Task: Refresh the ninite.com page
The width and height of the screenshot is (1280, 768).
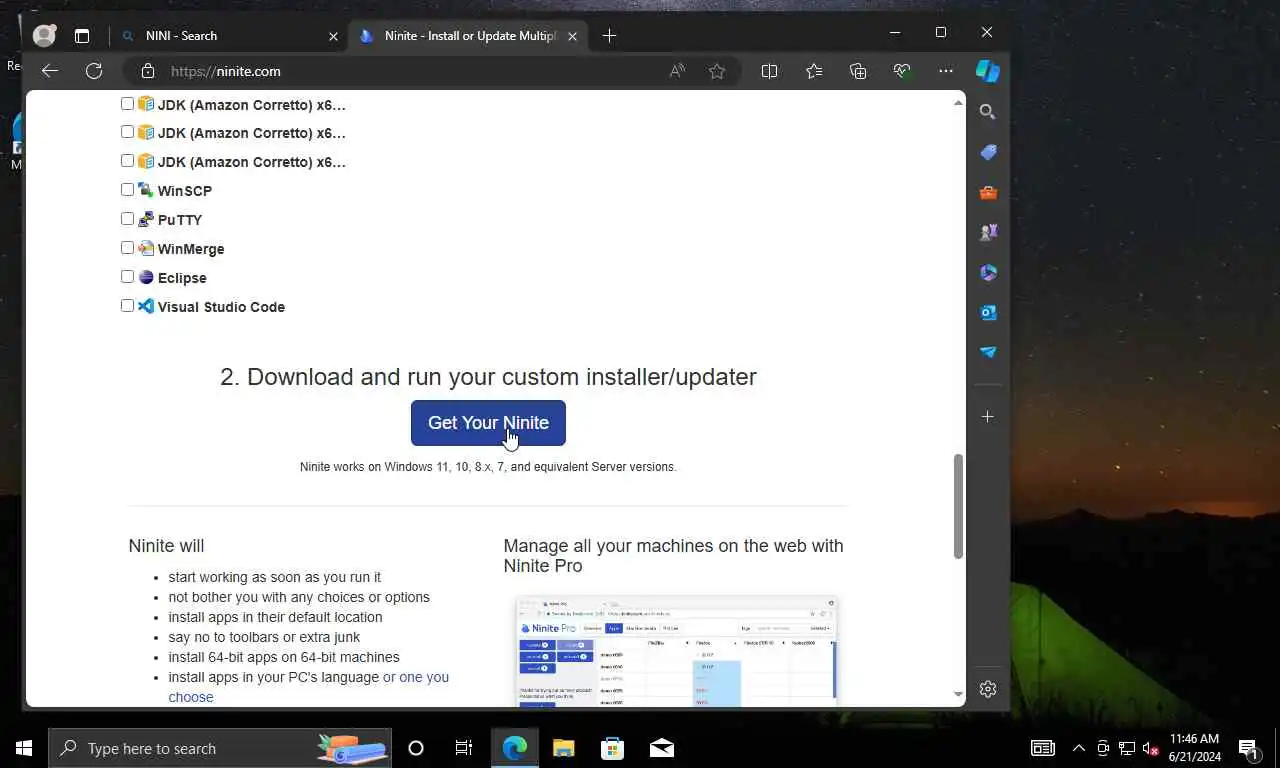Action: coord(94,71)
